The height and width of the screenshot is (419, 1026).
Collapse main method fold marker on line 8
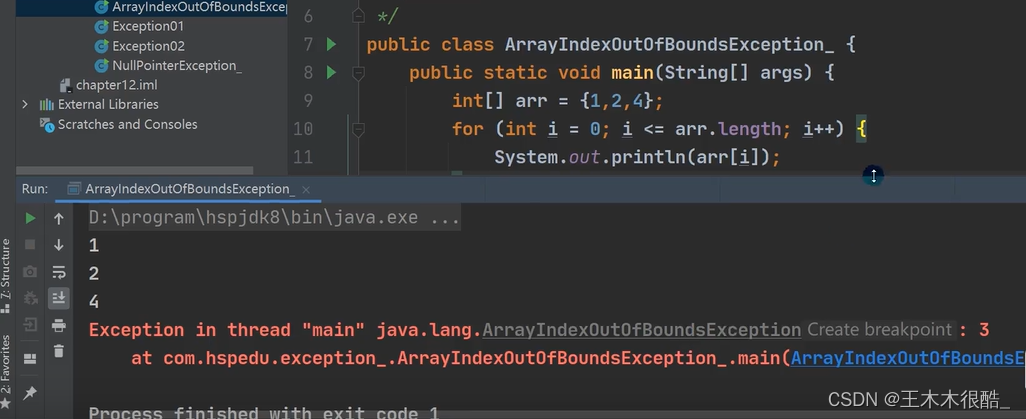[x=358, y=73]
